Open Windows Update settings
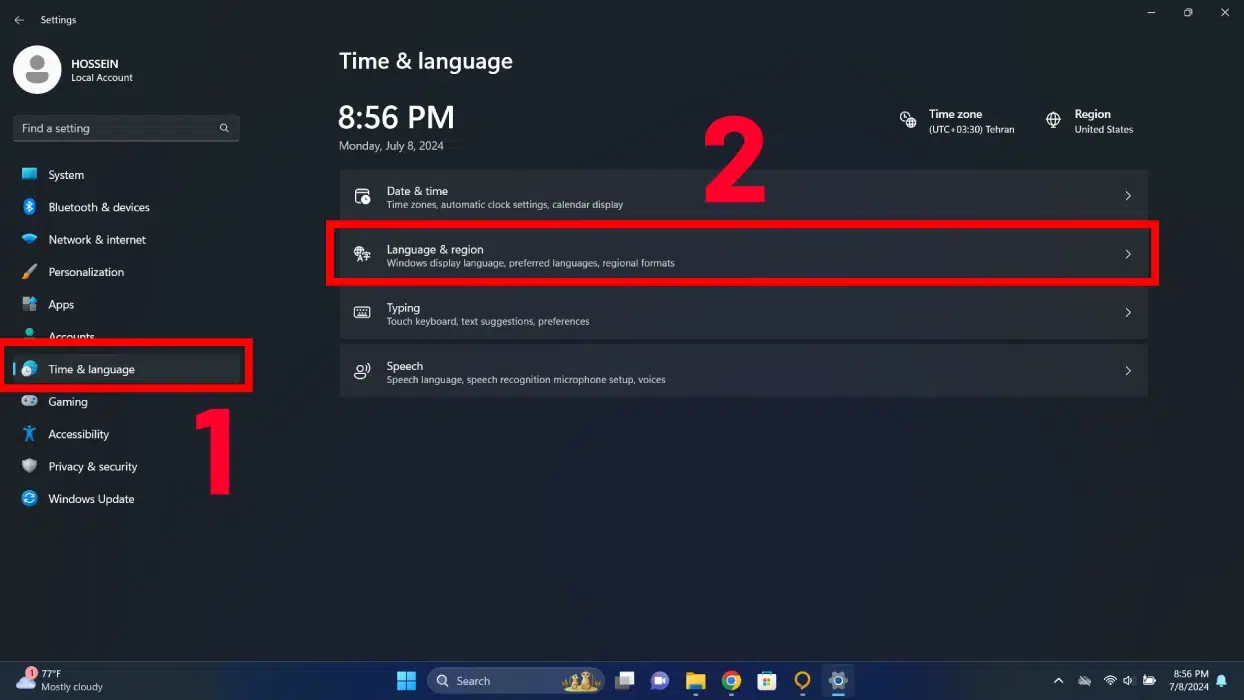Screen dimensions: 1244x700 tap(92, 498)
